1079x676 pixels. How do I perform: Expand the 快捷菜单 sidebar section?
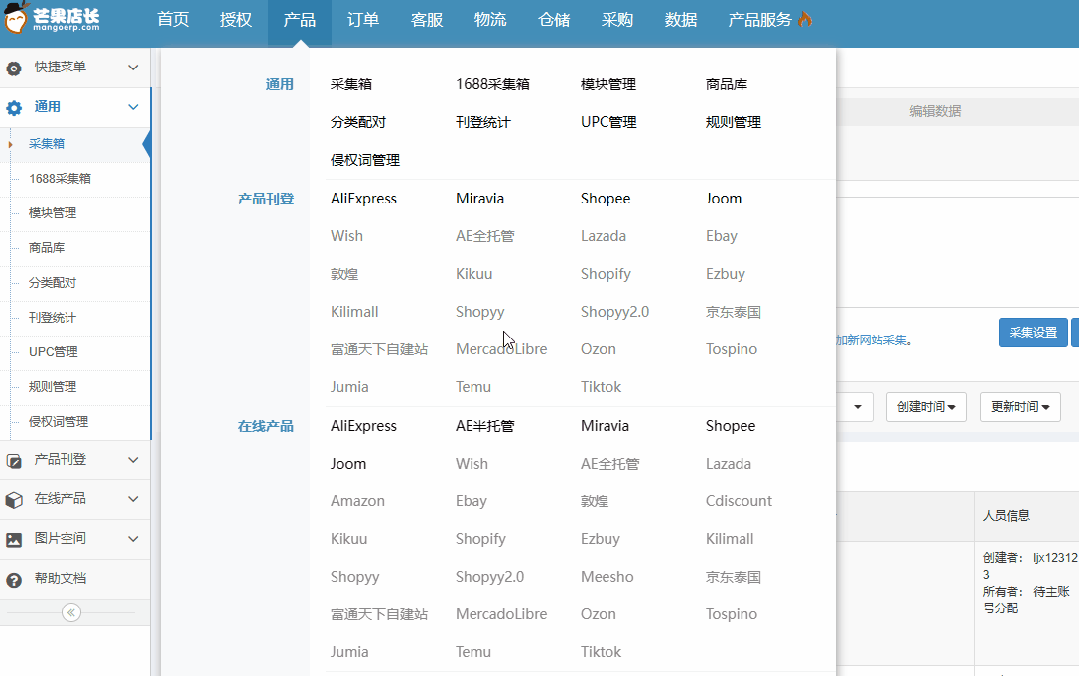click(x=133, y=67)
